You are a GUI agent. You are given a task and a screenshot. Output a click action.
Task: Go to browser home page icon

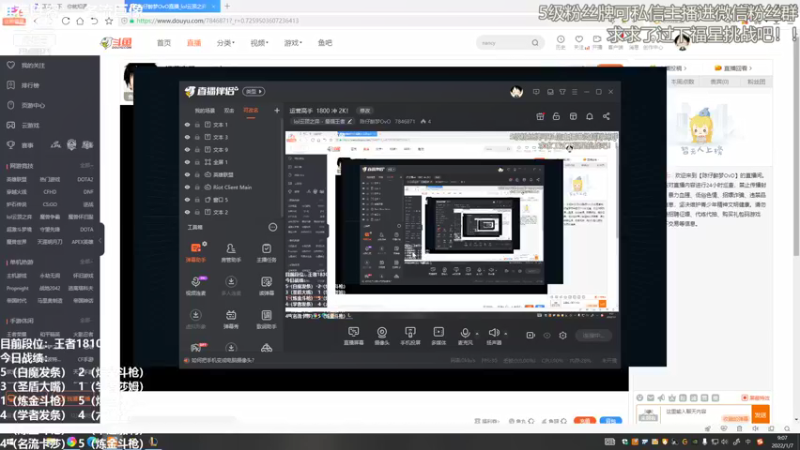coord(80,21)
